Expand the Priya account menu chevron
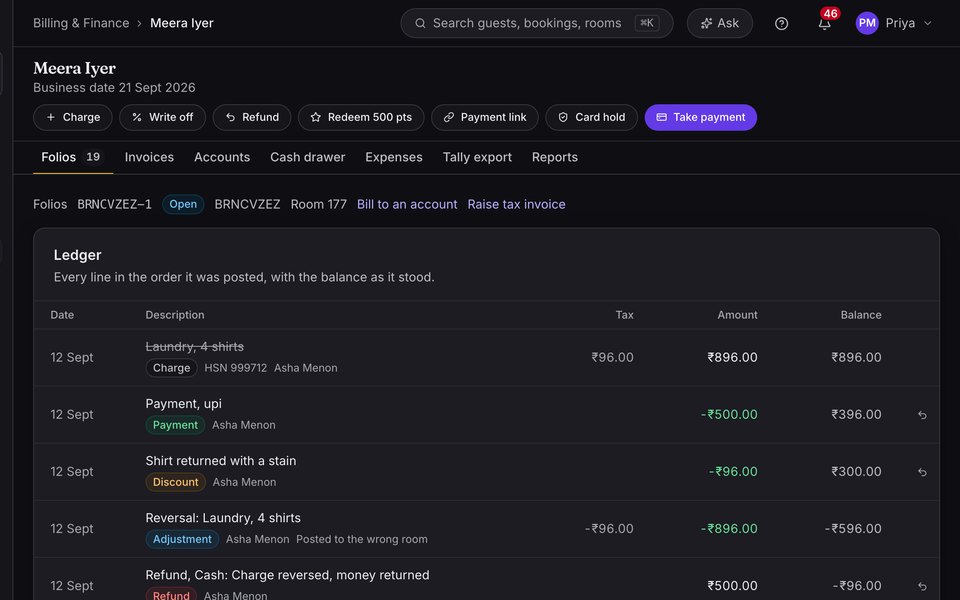960x600 pixels. (928, 23)
